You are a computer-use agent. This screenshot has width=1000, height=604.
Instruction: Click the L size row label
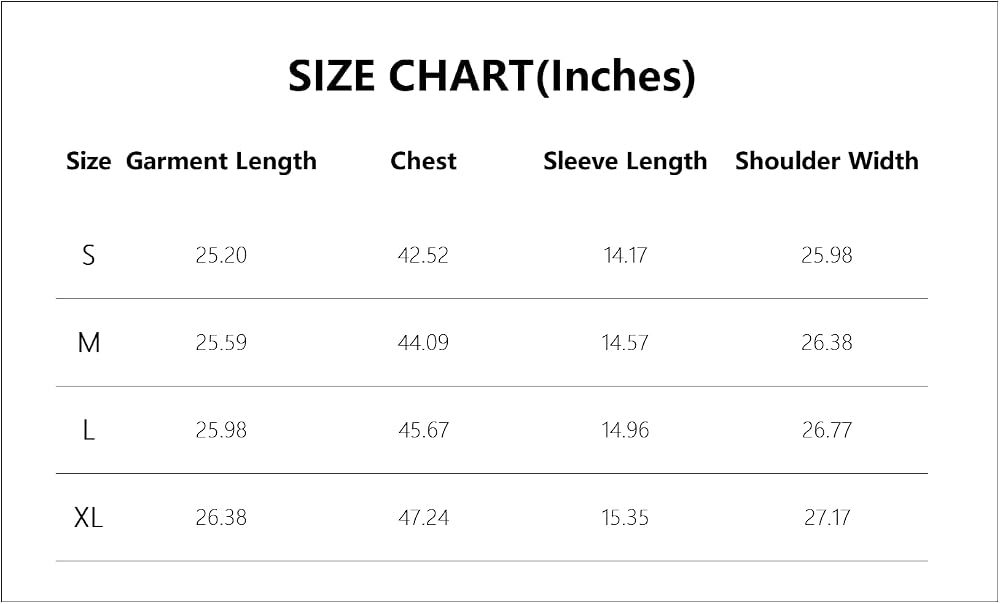click(x=89, y=431)
